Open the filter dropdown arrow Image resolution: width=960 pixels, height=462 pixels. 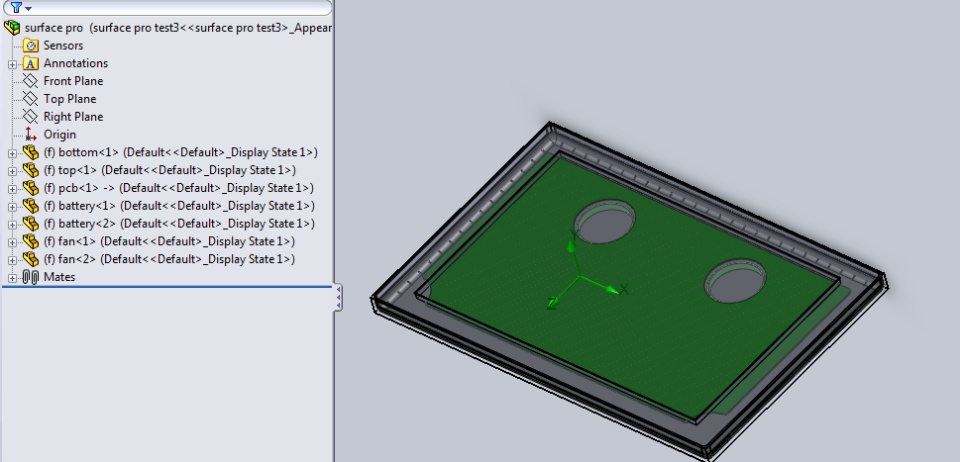[28, 9]
